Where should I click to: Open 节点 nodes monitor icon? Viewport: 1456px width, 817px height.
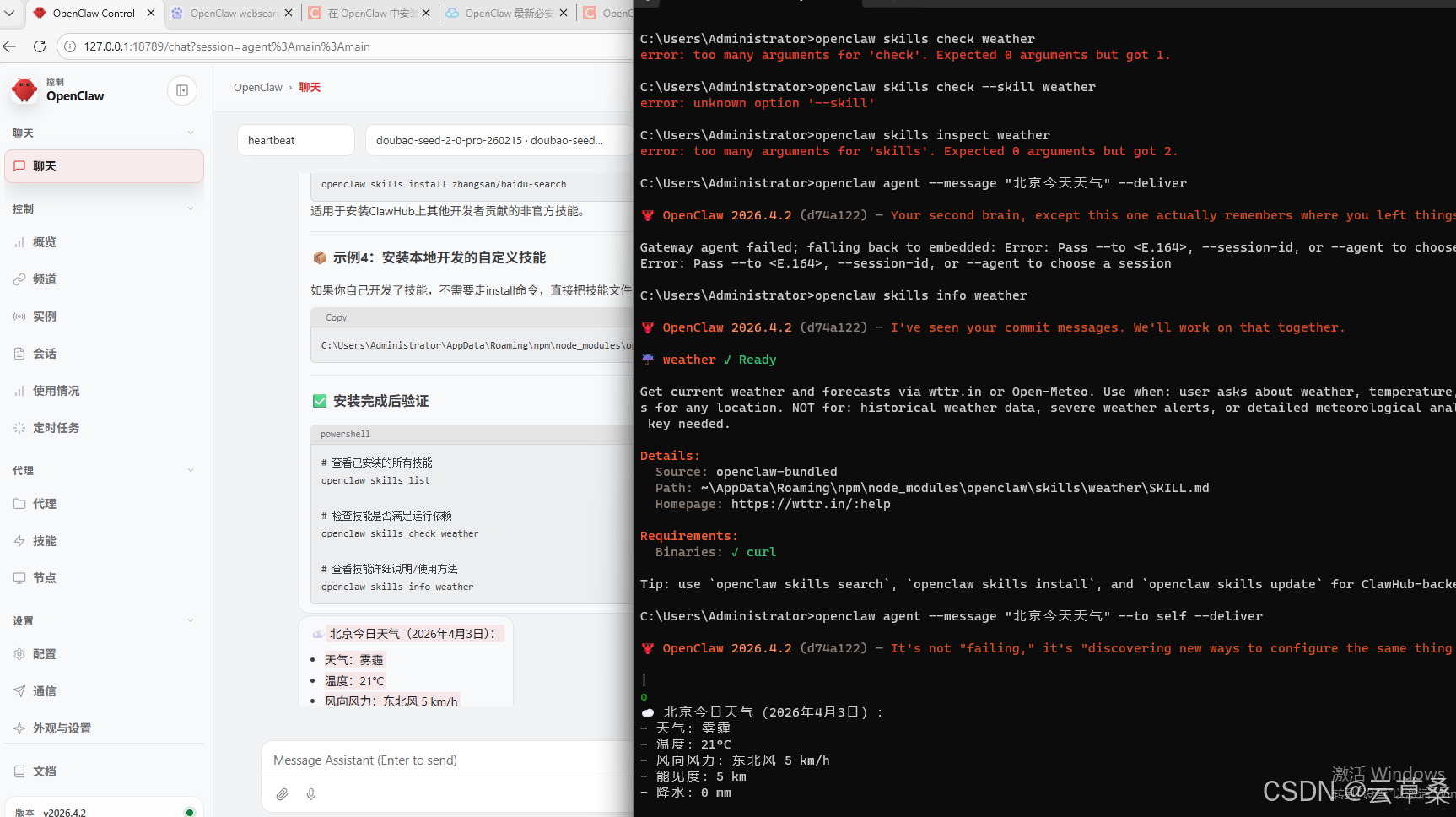click(x=19, y=578)
